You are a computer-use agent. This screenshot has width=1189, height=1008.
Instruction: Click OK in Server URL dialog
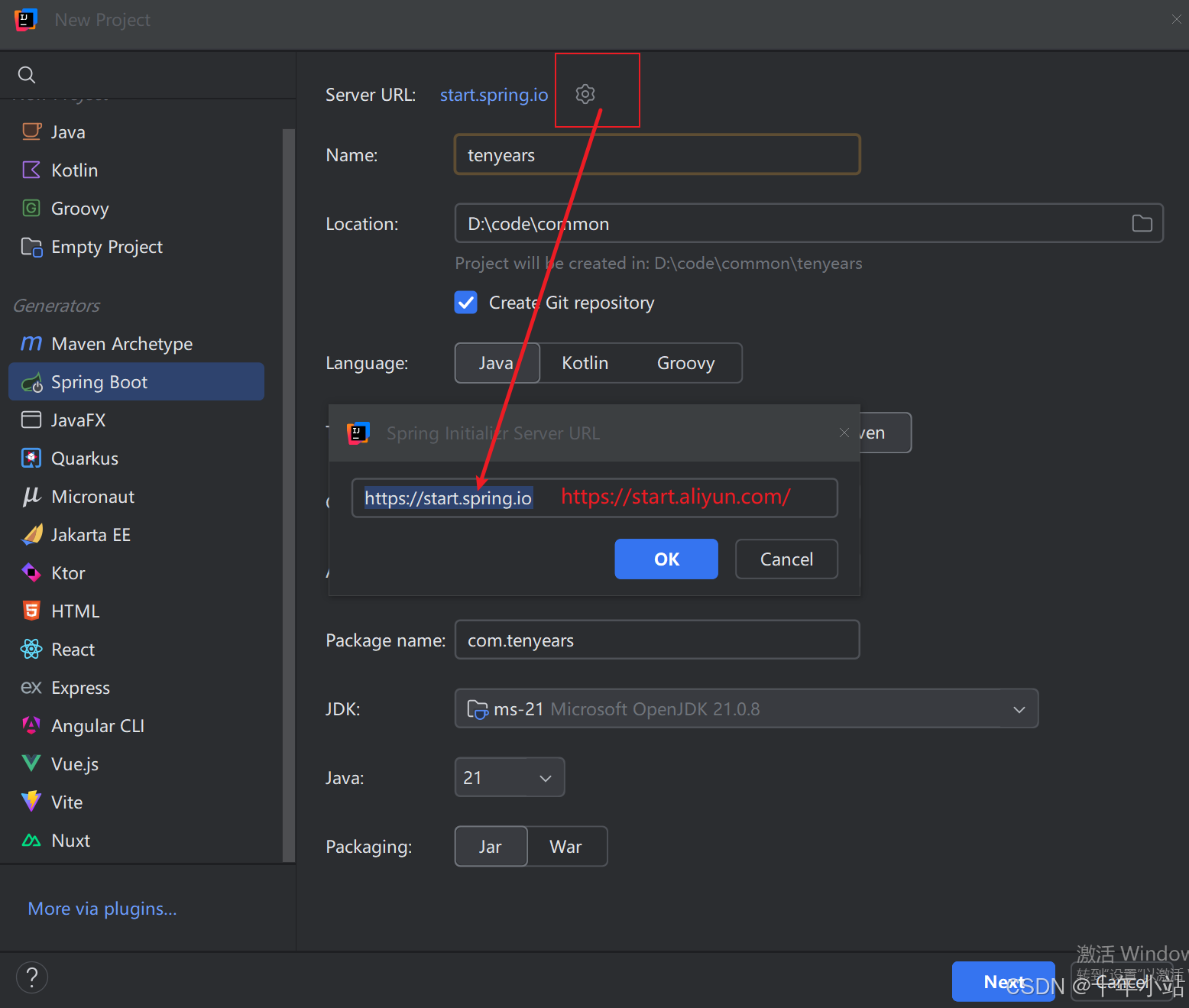click(x=666, y=559)
